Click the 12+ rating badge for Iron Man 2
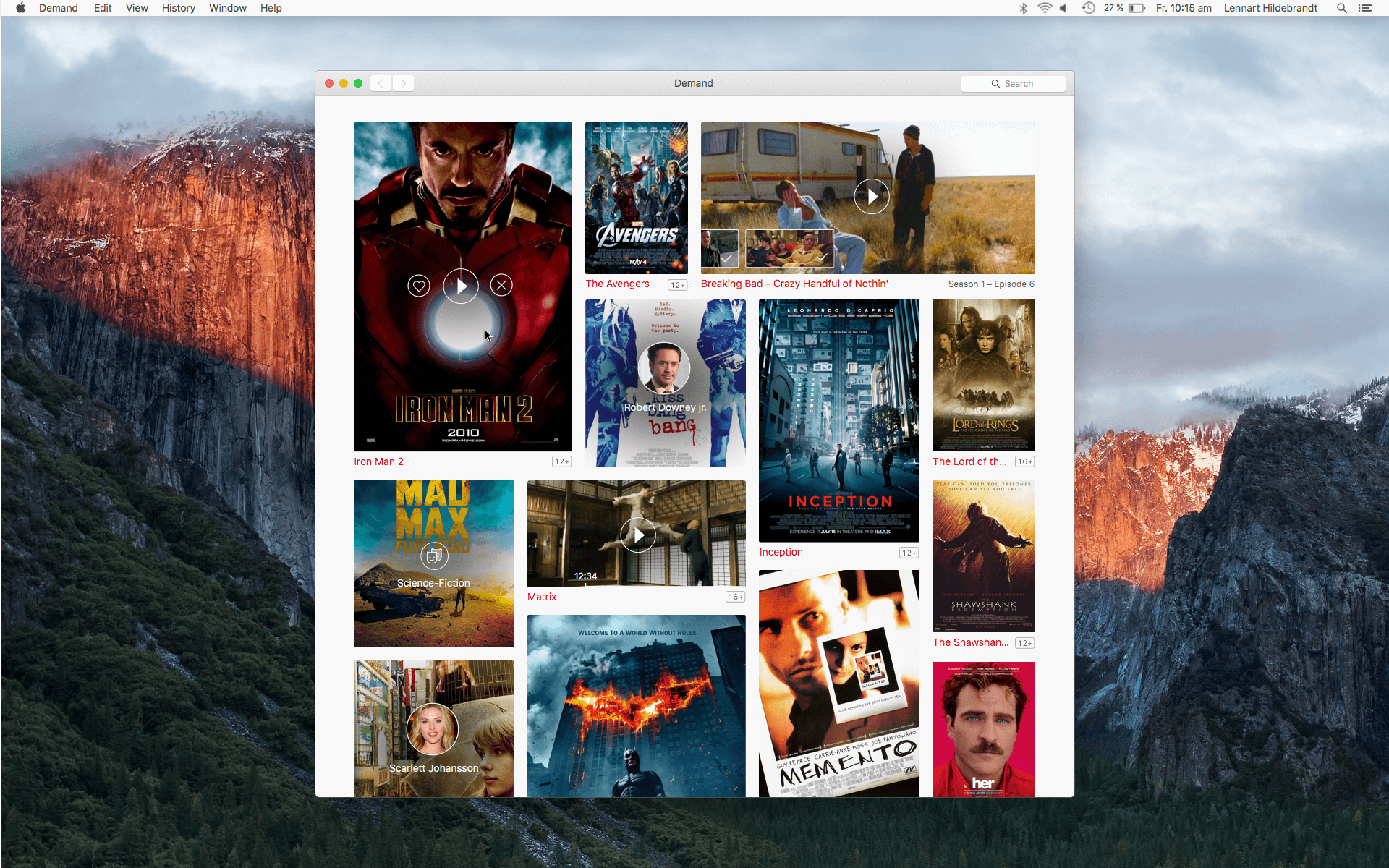Image resolution: width=1389 pixels, height=868 pixels. [562, 461]
